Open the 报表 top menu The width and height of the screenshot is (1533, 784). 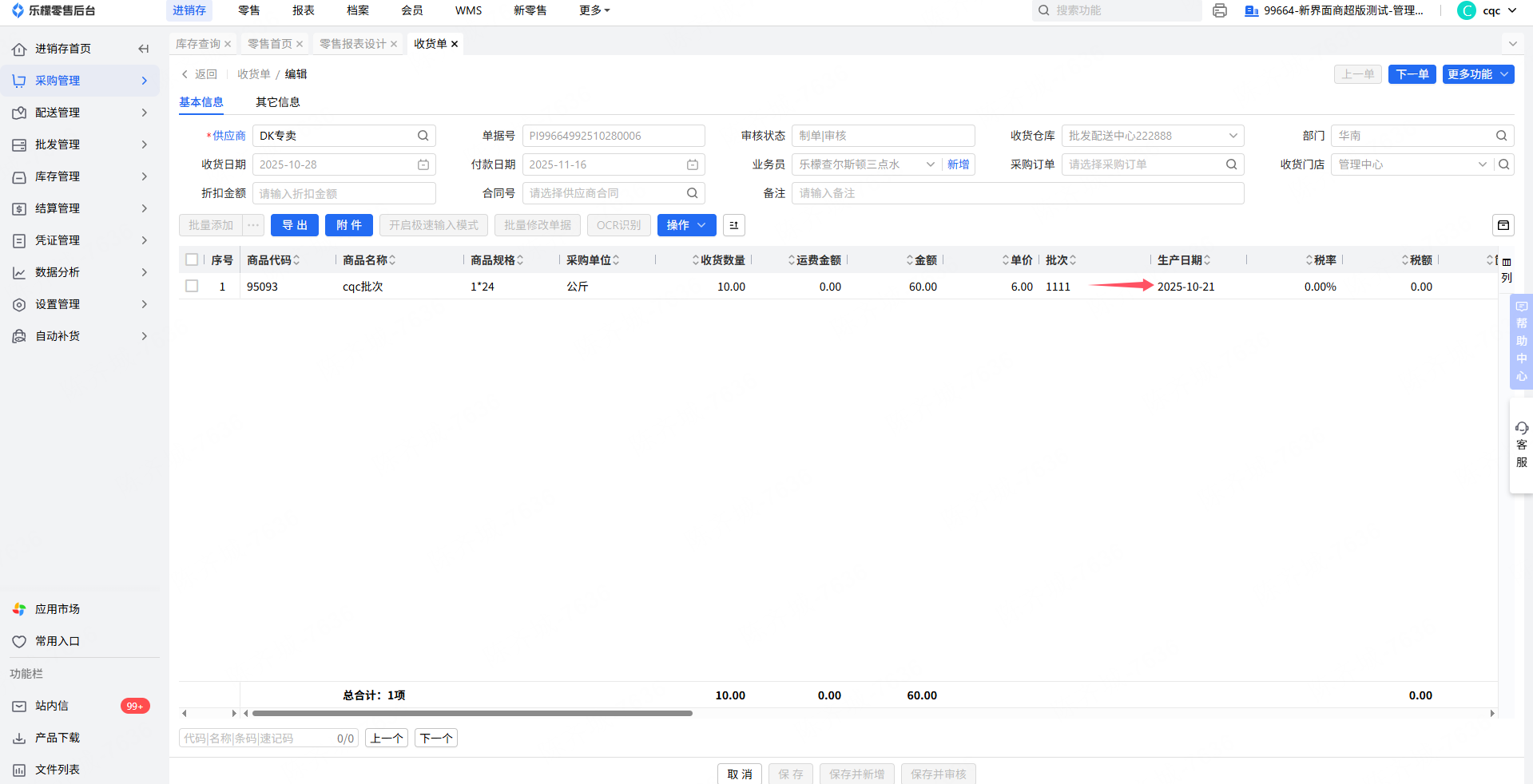point(303,10)
